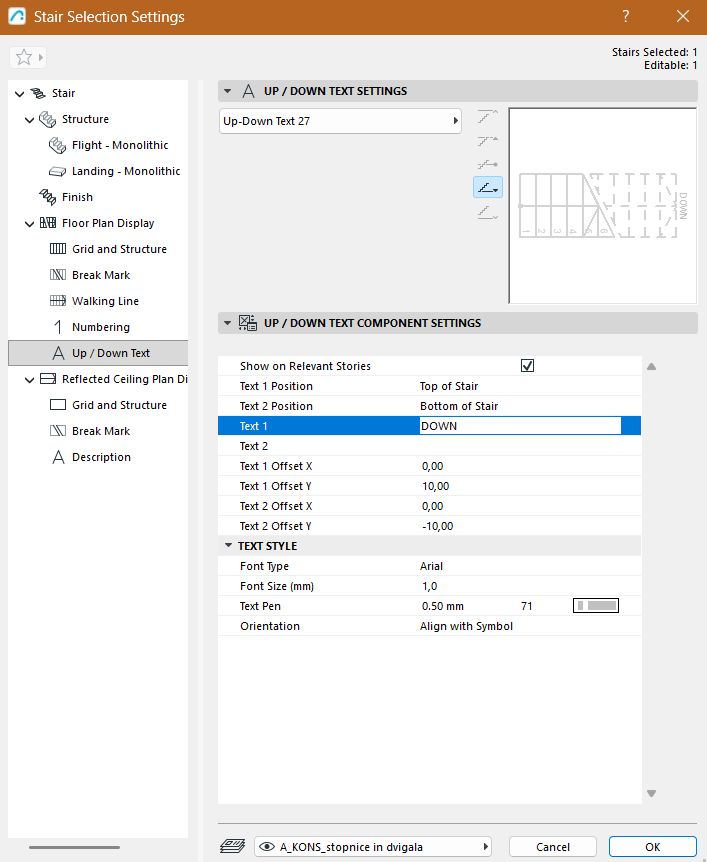This screenshot has width=707, height=862.
Task: Click the Text Pen width 0.50 mm
Action: click(443, 606)
